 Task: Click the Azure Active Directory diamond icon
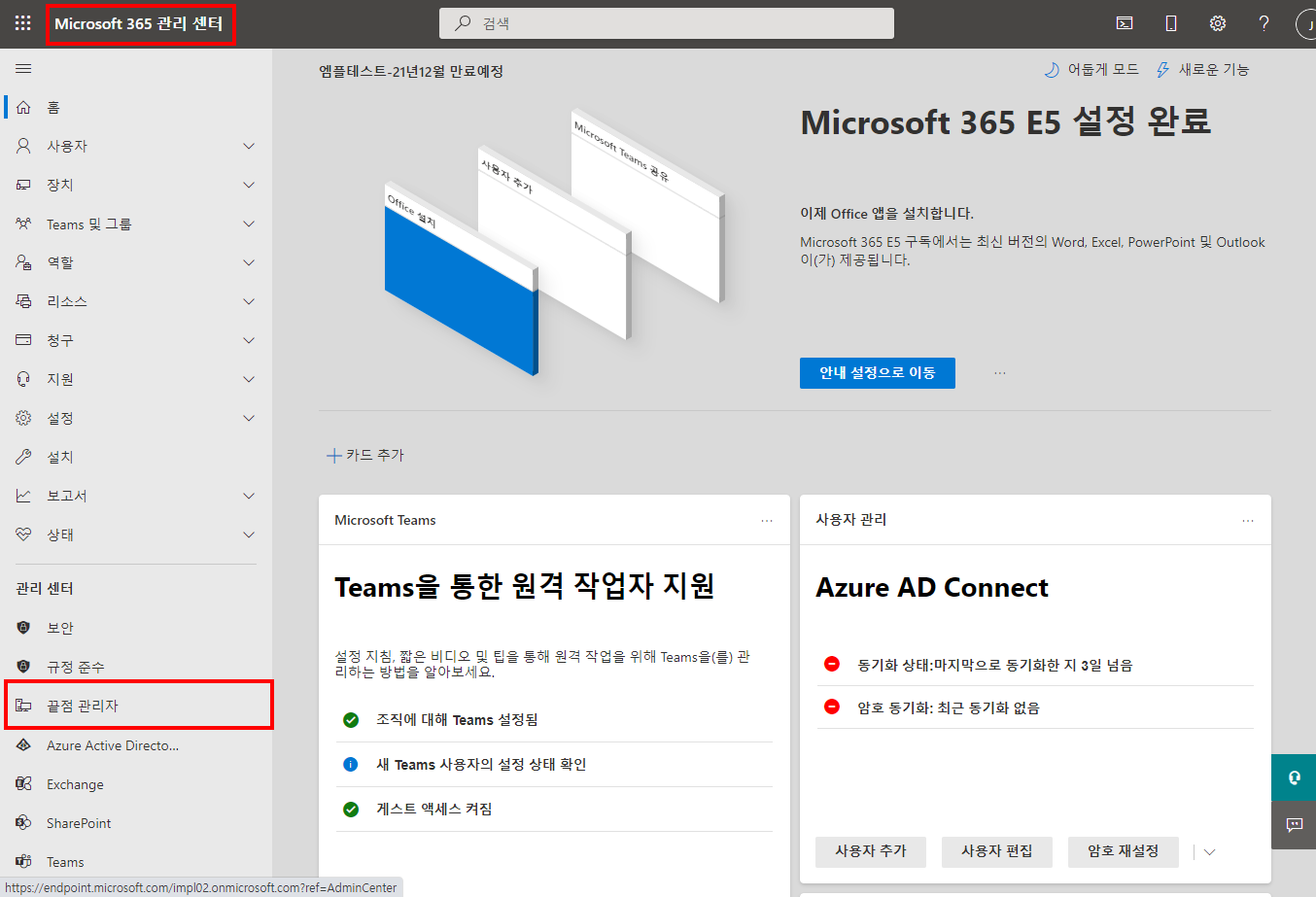[x=23, y=745]
